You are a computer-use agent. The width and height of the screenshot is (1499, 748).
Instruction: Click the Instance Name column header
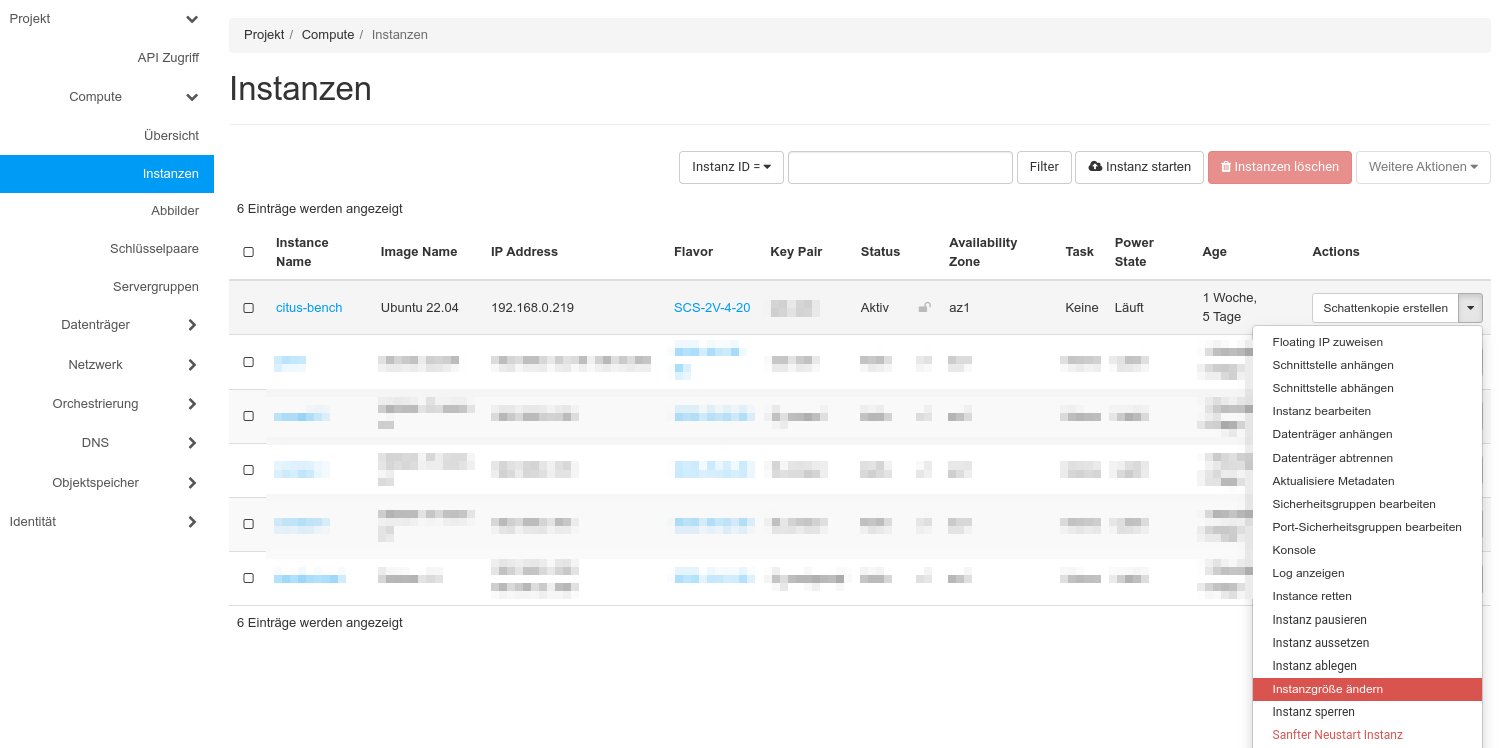click(302, 252)
